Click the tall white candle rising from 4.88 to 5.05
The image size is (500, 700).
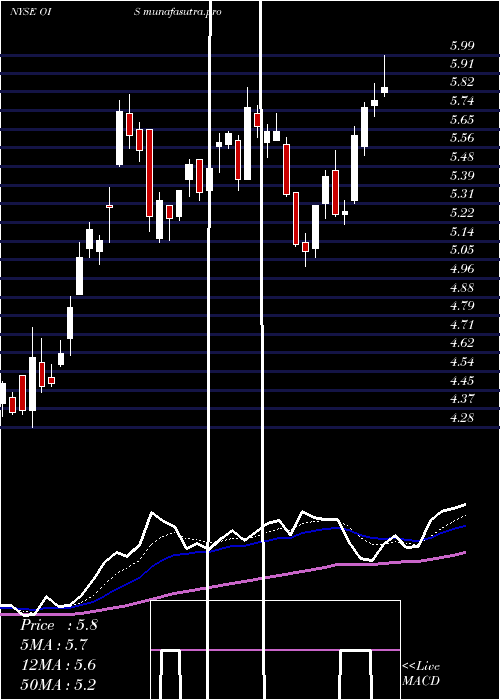pyautogui.click(x=79, y=276)
